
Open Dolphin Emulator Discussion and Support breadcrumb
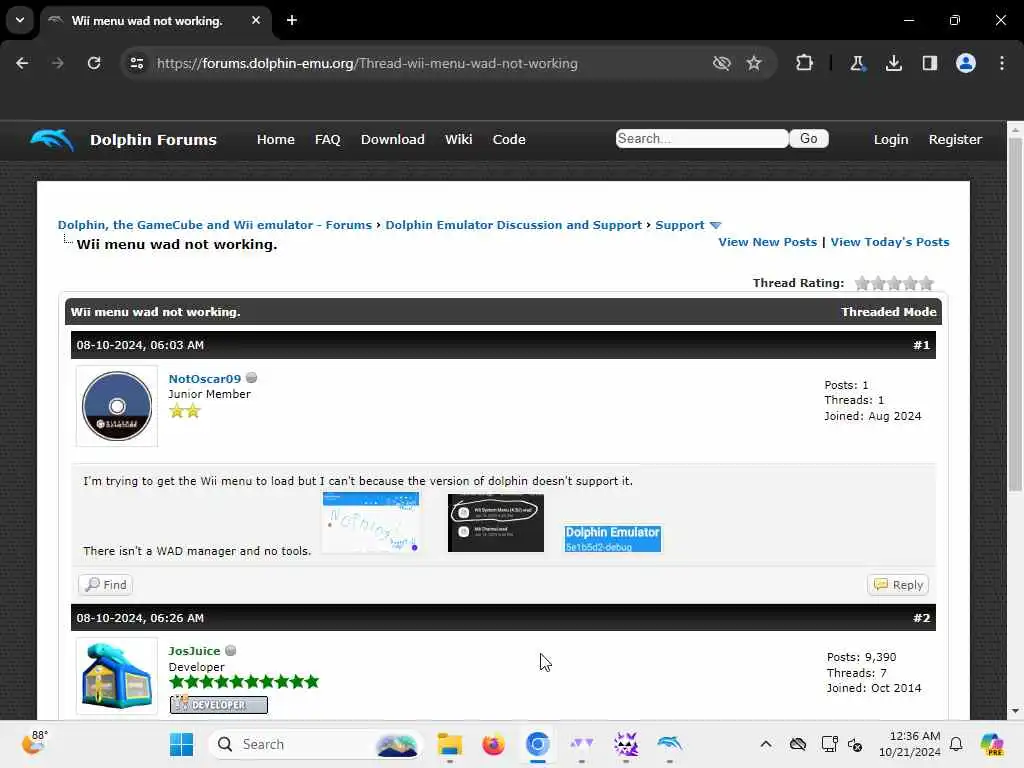click(x=513, y=225)
